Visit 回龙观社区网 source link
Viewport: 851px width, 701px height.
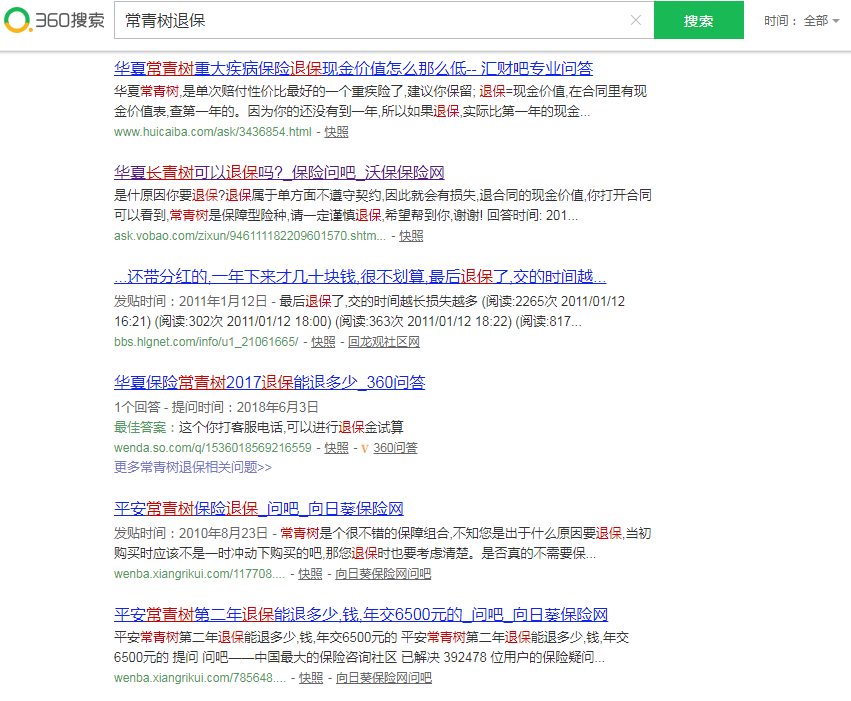(384, 342)
